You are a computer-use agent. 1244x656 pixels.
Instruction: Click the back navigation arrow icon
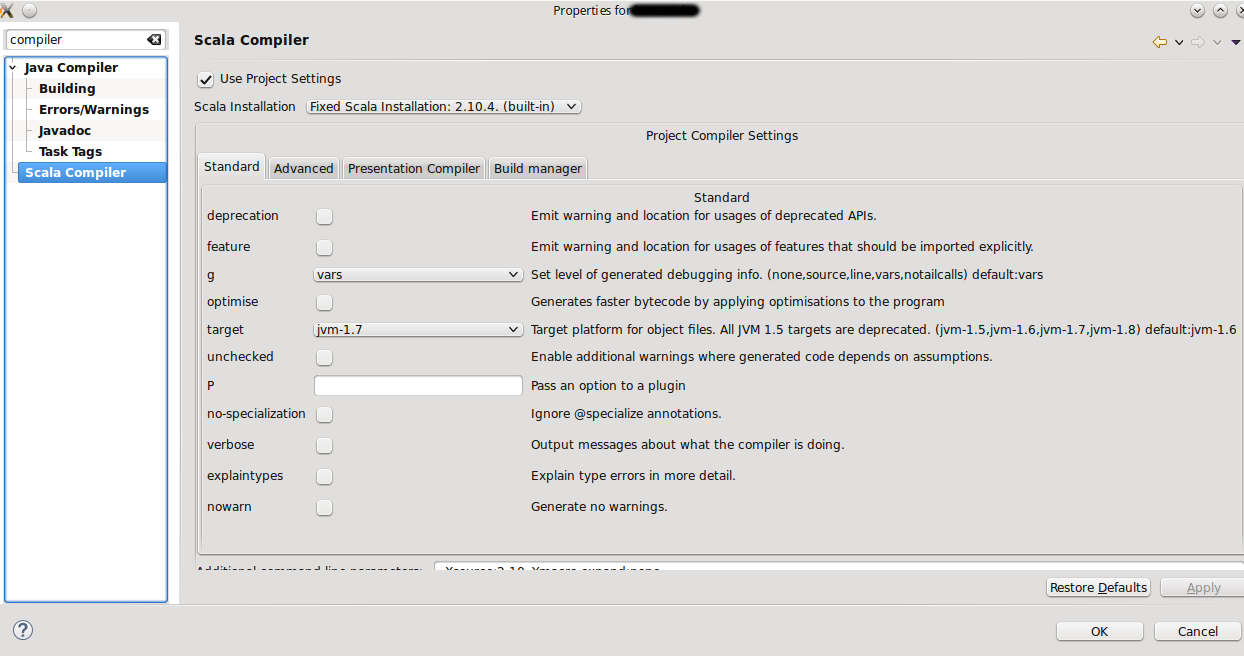1160,42
